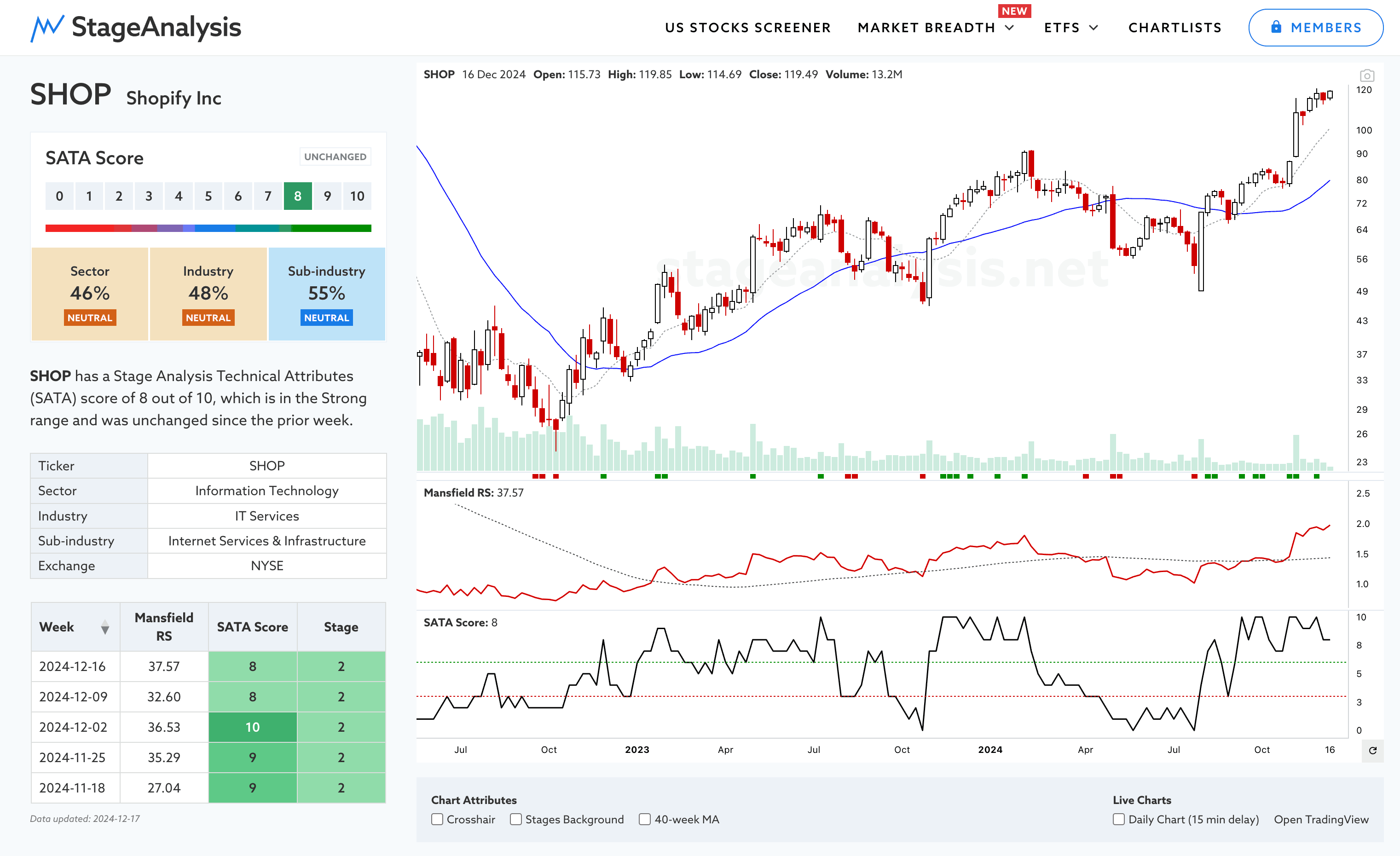
Task: Click Mansfield RS value 27.04
Action: tap(164, 787)
